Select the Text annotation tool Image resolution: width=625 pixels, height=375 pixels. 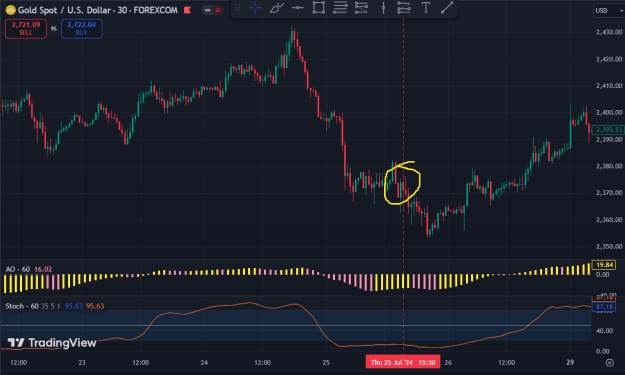pos(426,8)
